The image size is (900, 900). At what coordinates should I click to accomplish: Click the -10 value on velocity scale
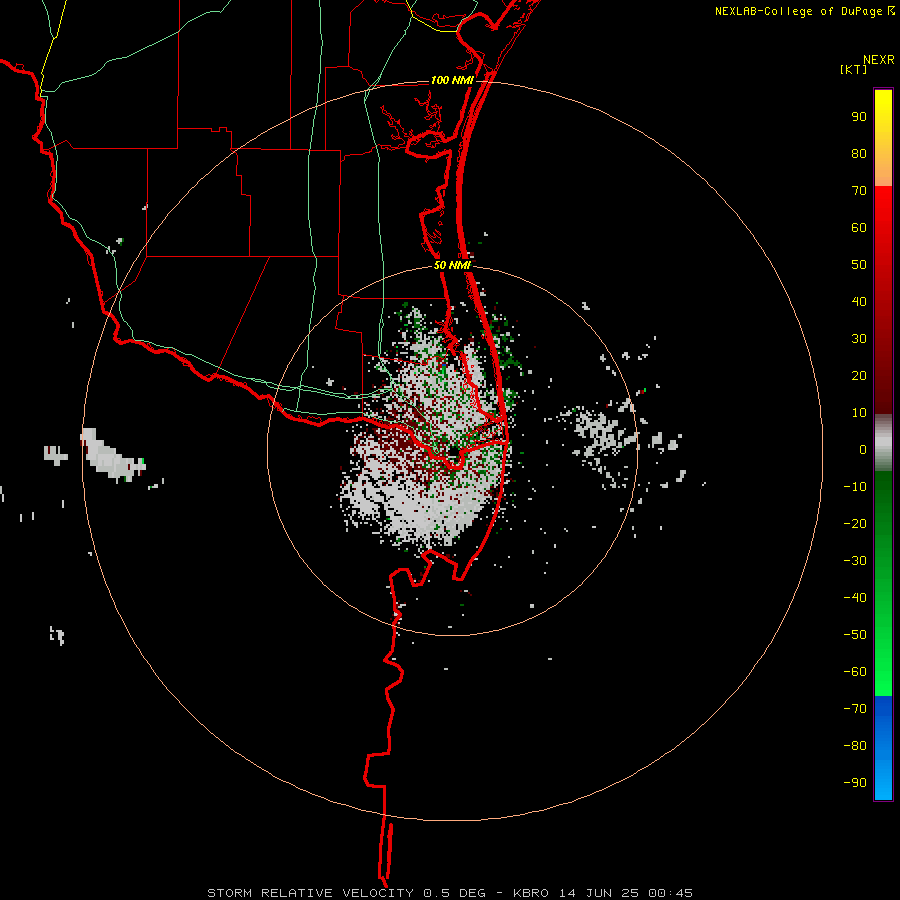(855, 487)
